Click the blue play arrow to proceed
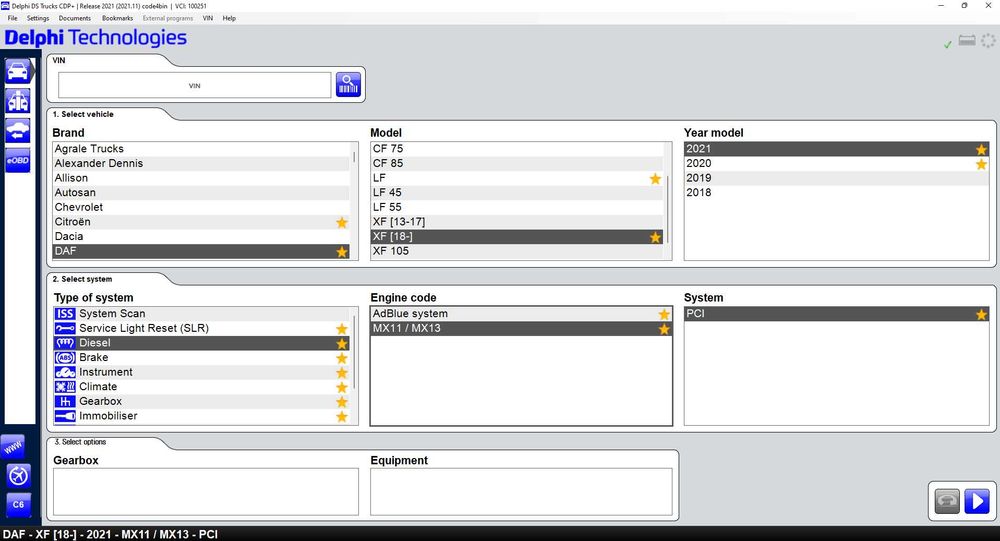This screenshot has width=1000, height=541. coord(976,501)
